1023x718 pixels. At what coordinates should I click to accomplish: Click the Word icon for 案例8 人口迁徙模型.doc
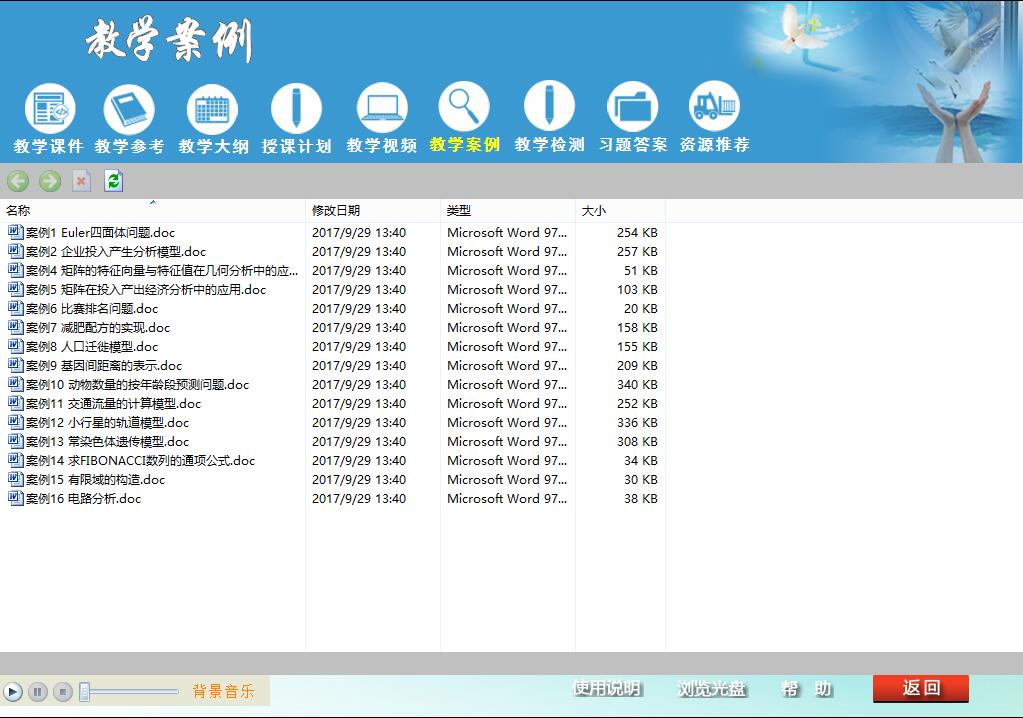(16, 346)
